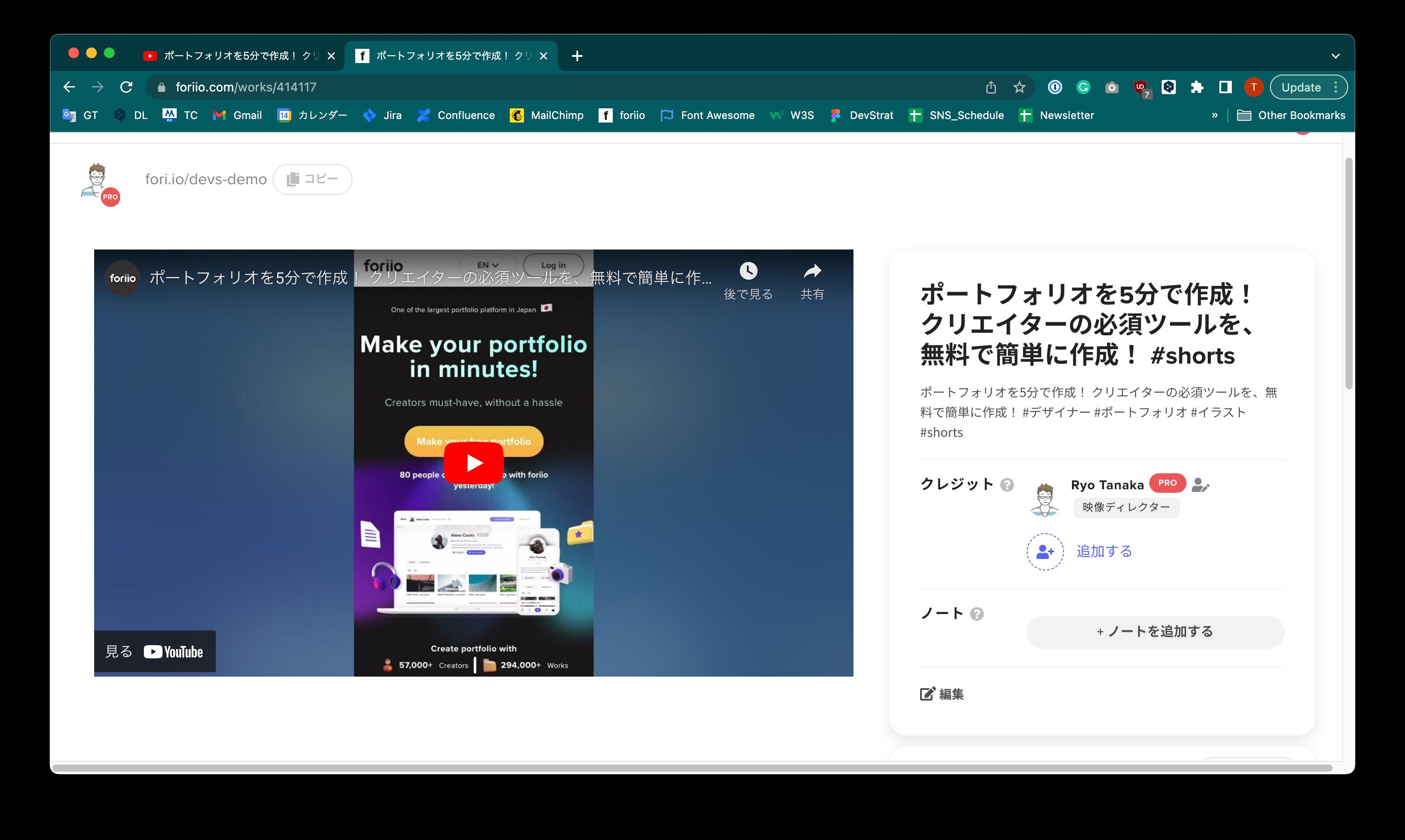Toggle the bookmark star for this page
1405x840 pixels.
[x=1019, y=87]
